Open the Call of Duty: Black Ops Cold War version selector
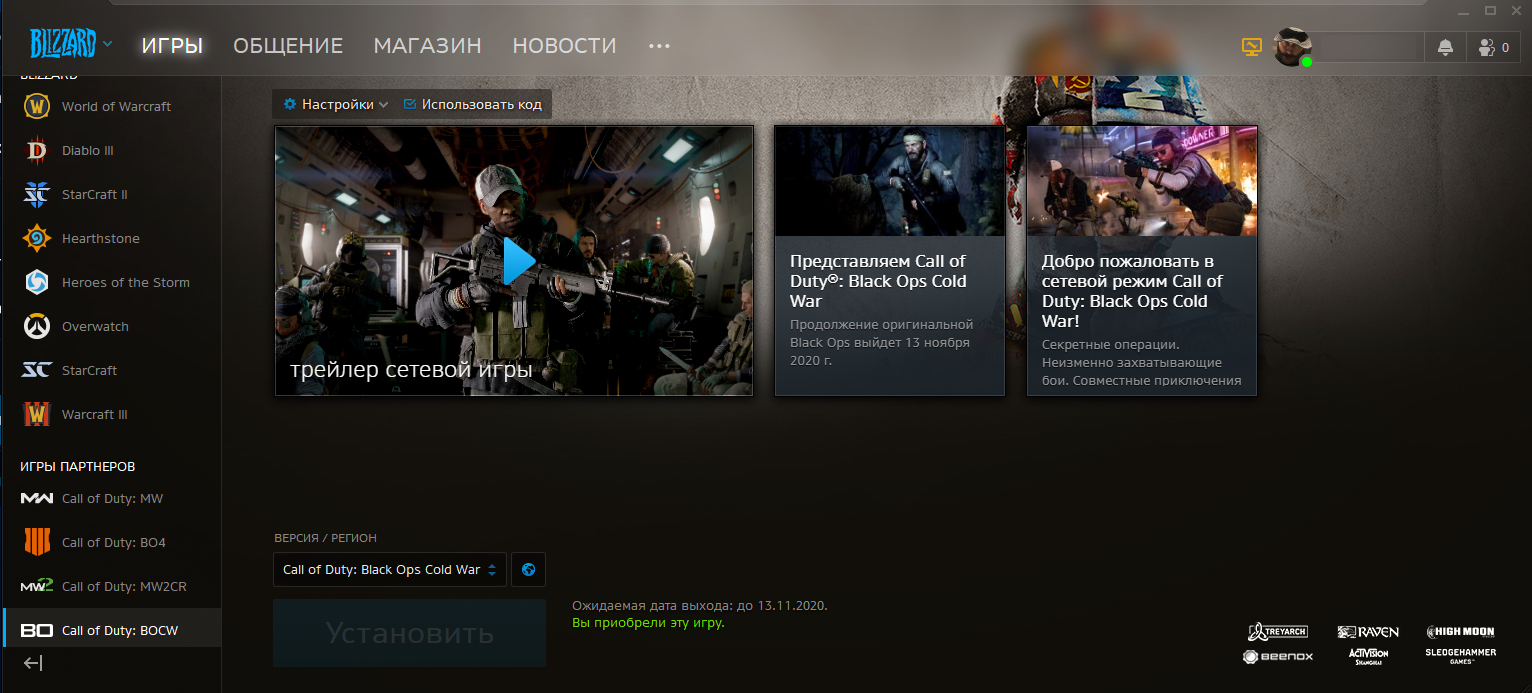 [x=390, y=570]
